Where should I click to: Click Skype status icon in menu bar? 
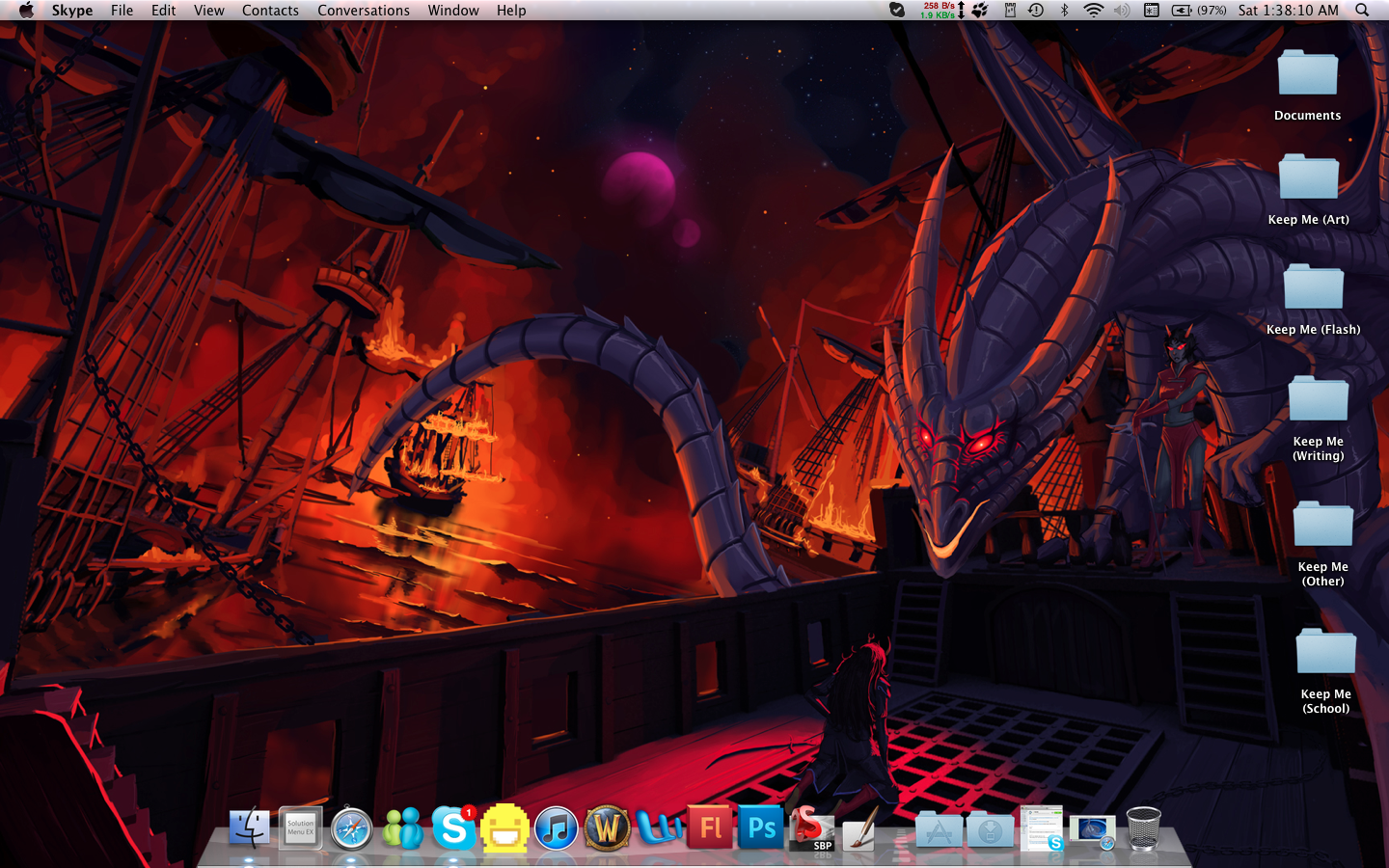(897, 11)
